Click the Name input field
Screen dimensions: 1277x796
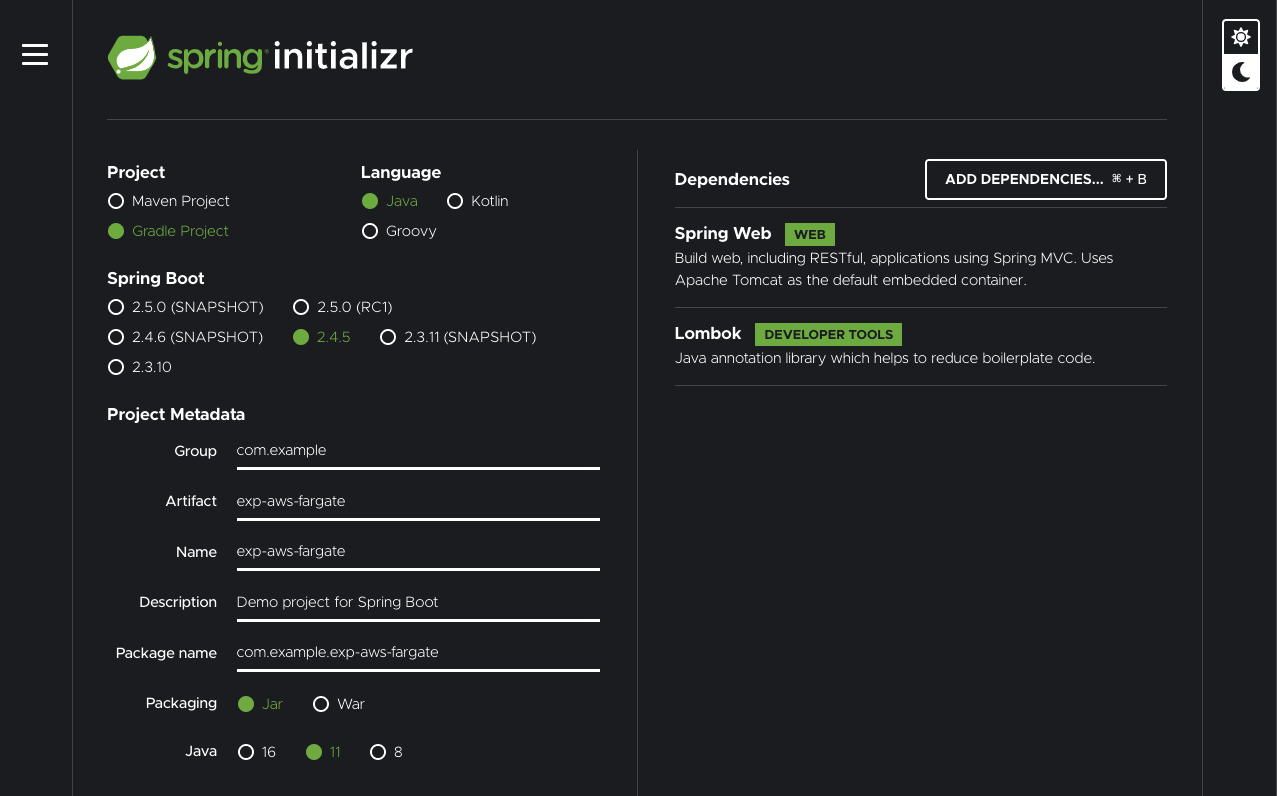(x=418, y=551)
